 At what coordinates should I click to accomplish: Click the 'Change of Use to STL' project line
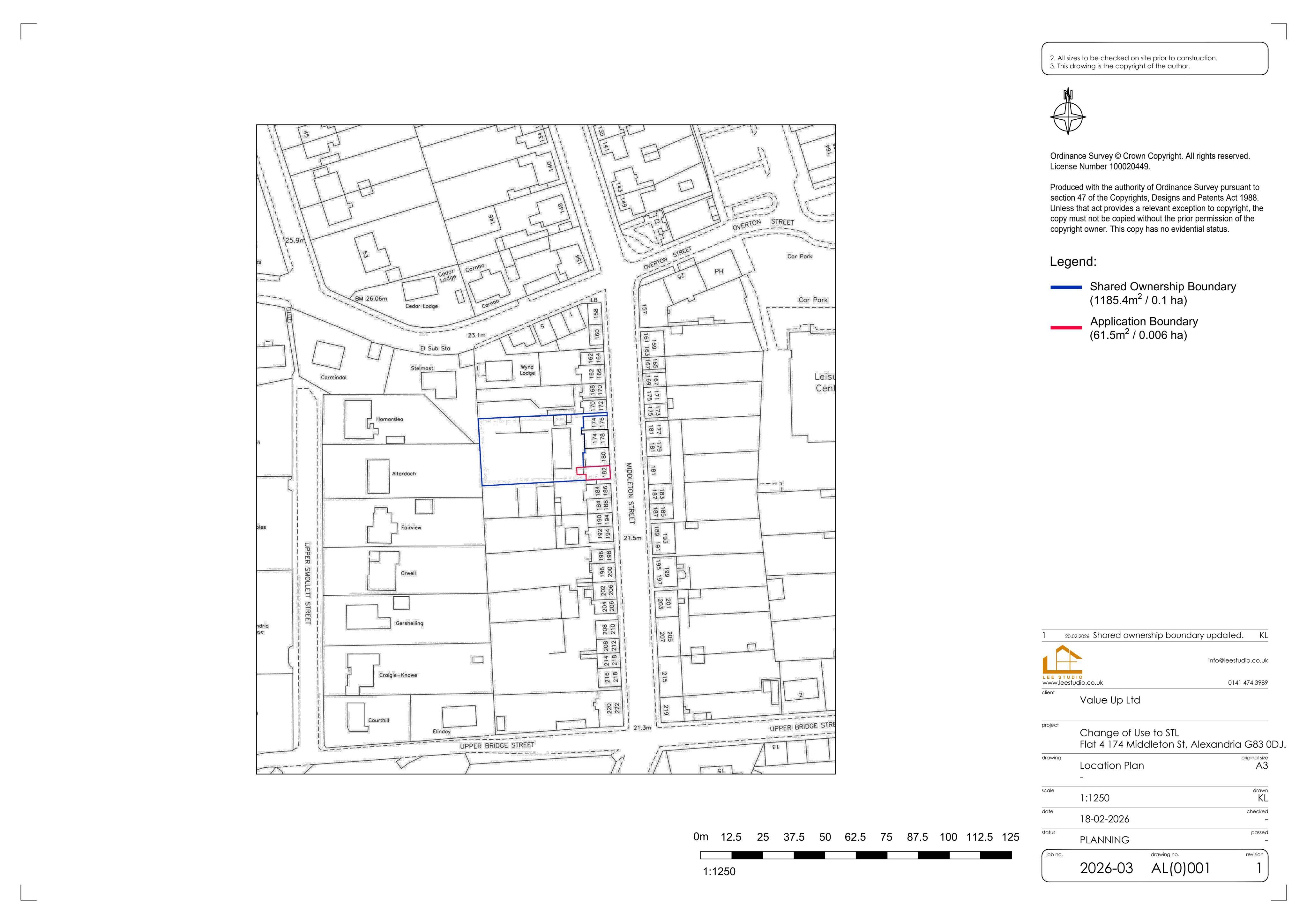click(x=1129, y=733)
